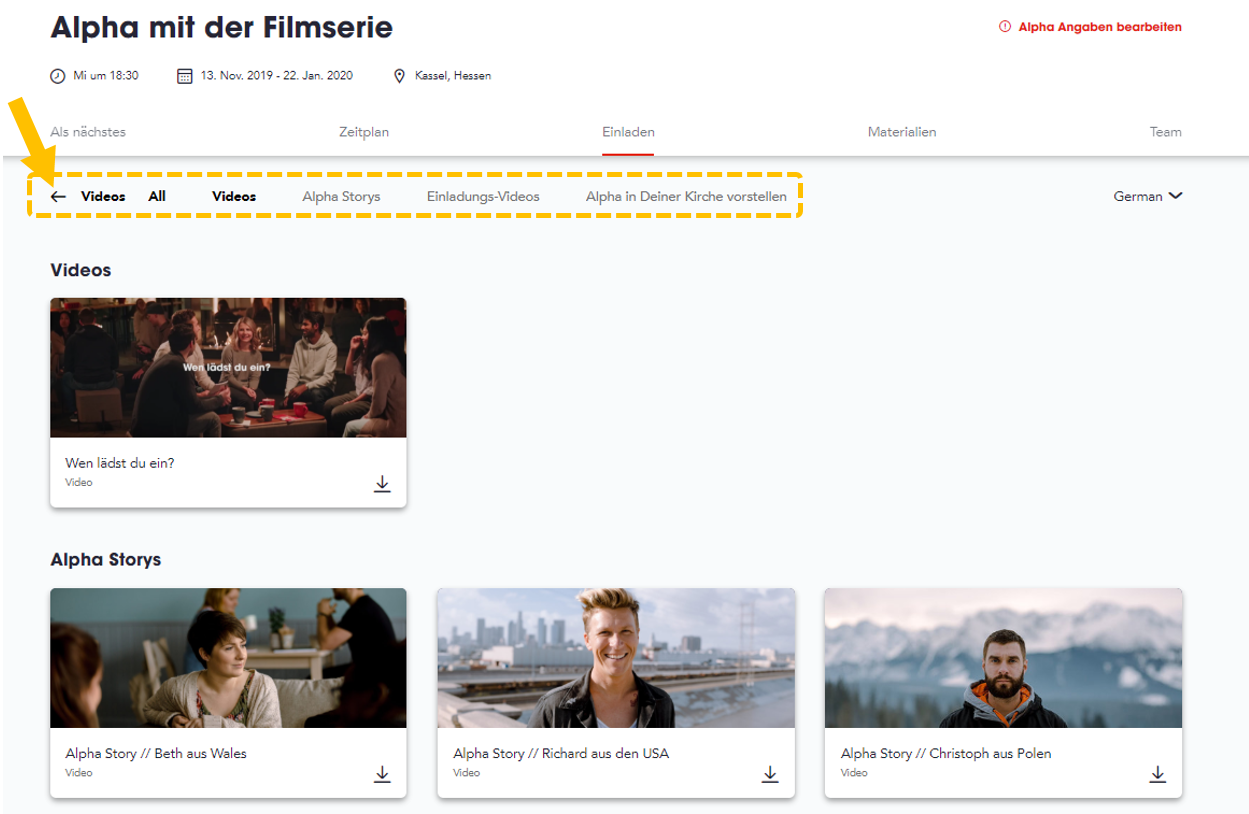This screenshot has width=1249, height=814.
Task: Click the location pin icon beside Kassel
Action: [x=400, y=76]
